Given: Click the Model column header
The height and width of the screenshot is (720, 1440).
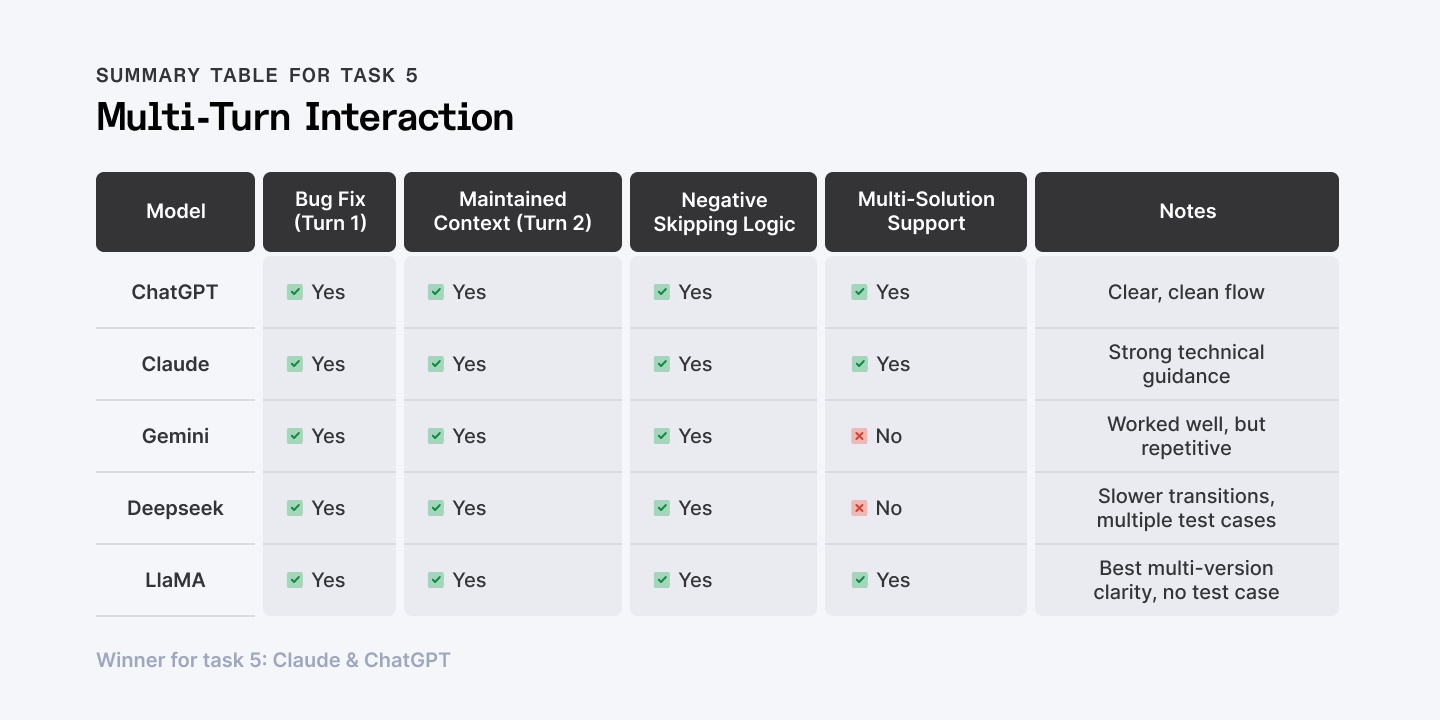Looking at the screenshot, I should 176,211.
